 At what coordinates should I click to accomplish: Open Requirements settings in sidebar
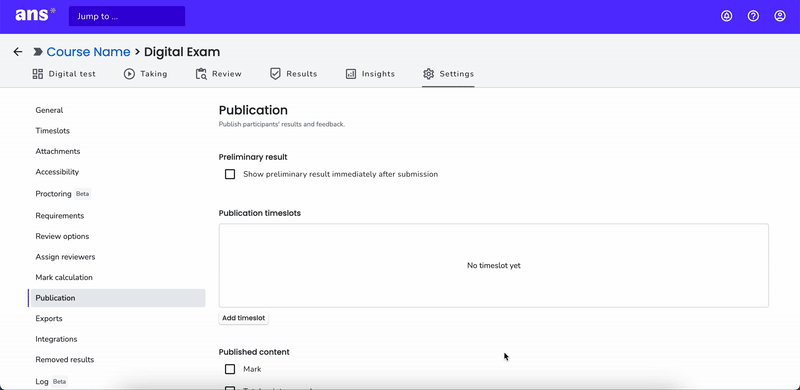click(x=60, y=216)
